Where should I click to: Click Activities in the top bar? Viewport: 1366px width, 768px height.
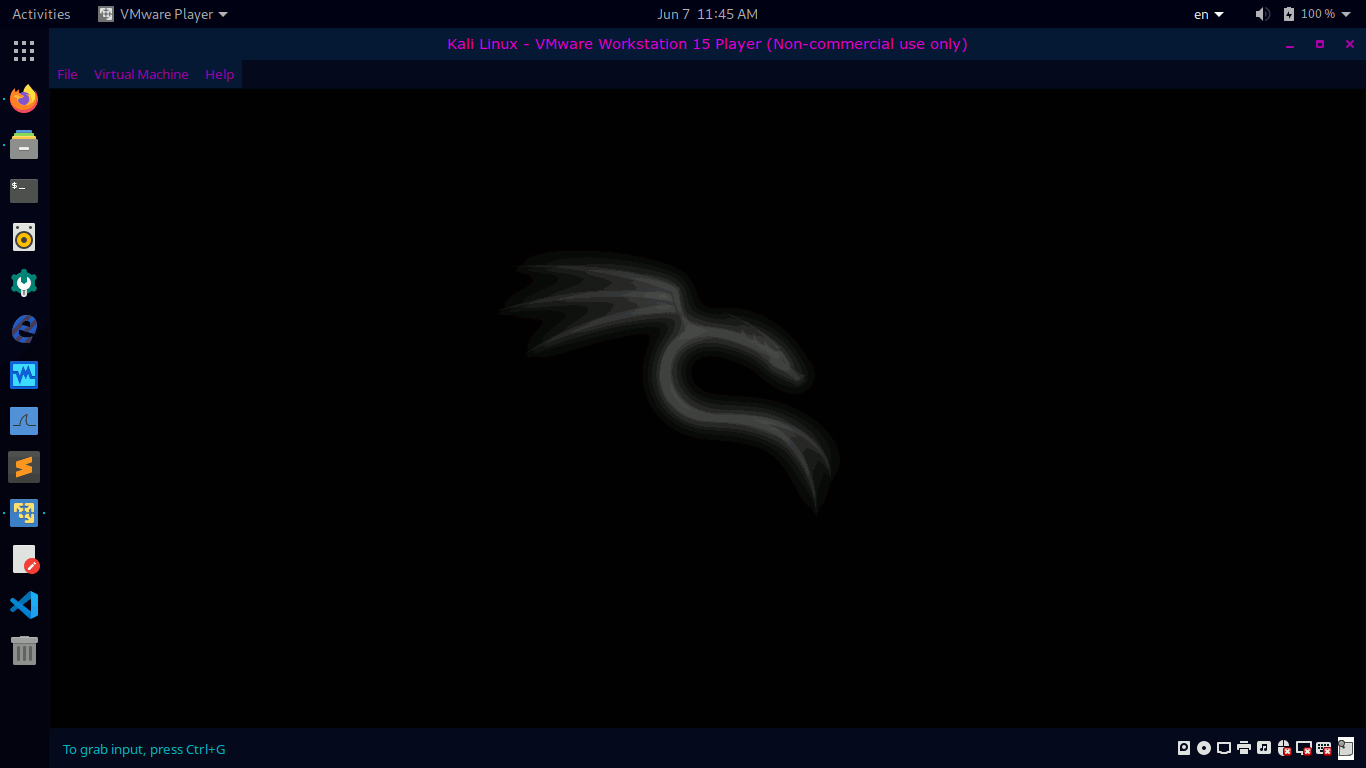[x=41, y=14]
